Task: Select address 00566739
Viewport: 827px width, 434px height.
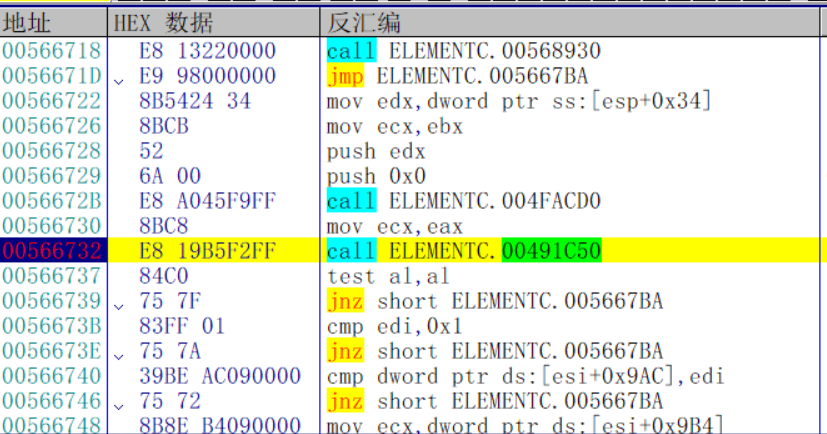Action: (x=52, y=301)
